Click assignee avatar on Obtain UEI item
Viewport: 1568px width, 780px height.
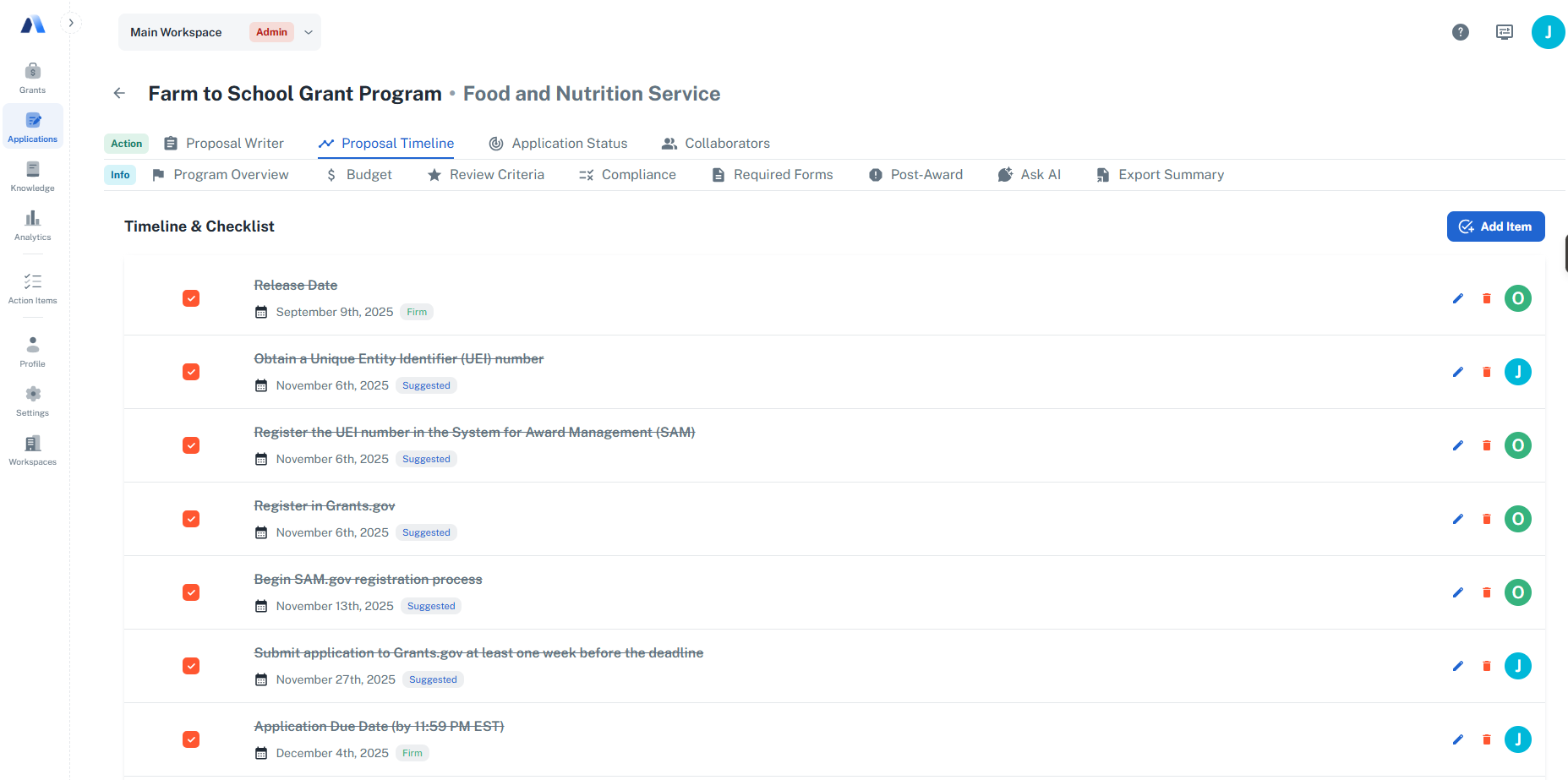(x=1517, y=372)
